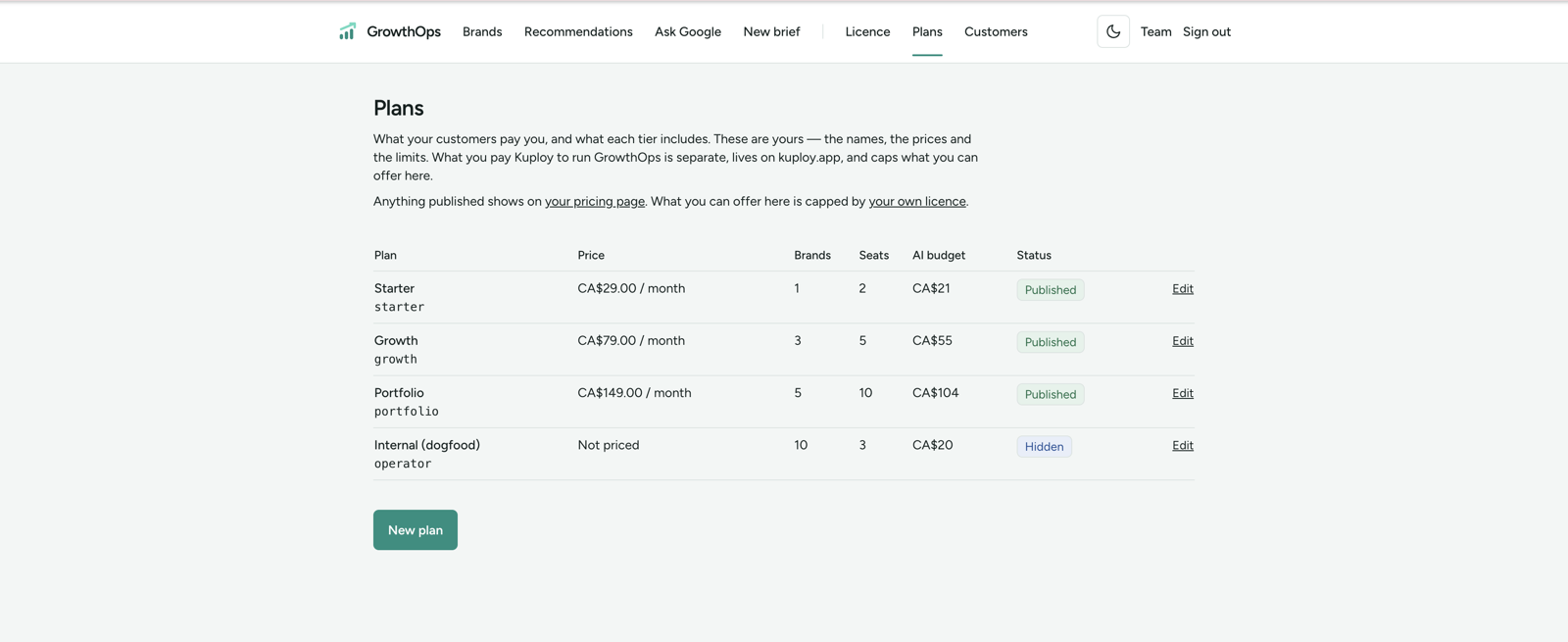
Task: Follow the 'your pricing page' link
Action: pyautogui.click(x=595, y=201)
